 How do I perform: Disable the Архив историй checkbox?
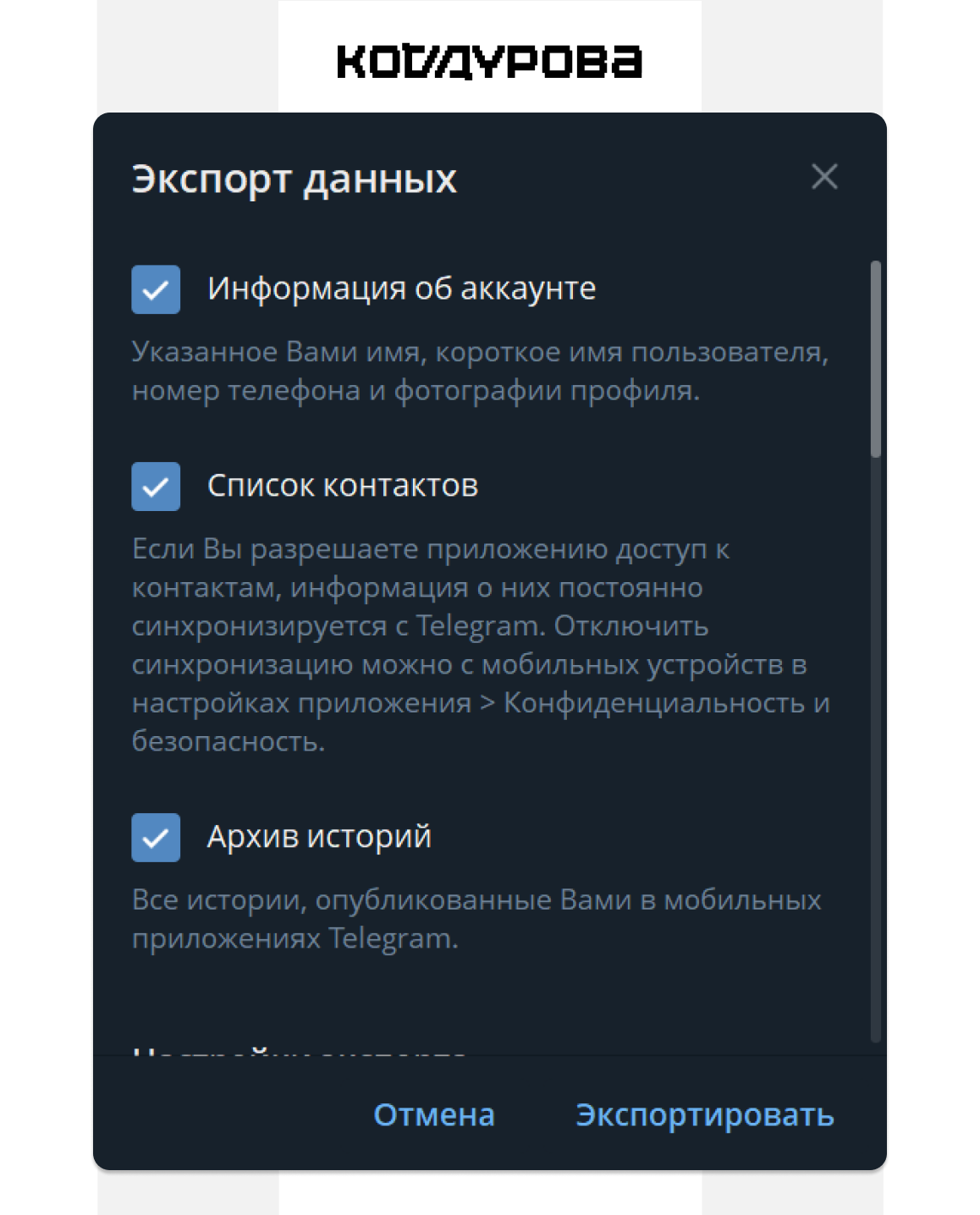(x=156, y=838)
